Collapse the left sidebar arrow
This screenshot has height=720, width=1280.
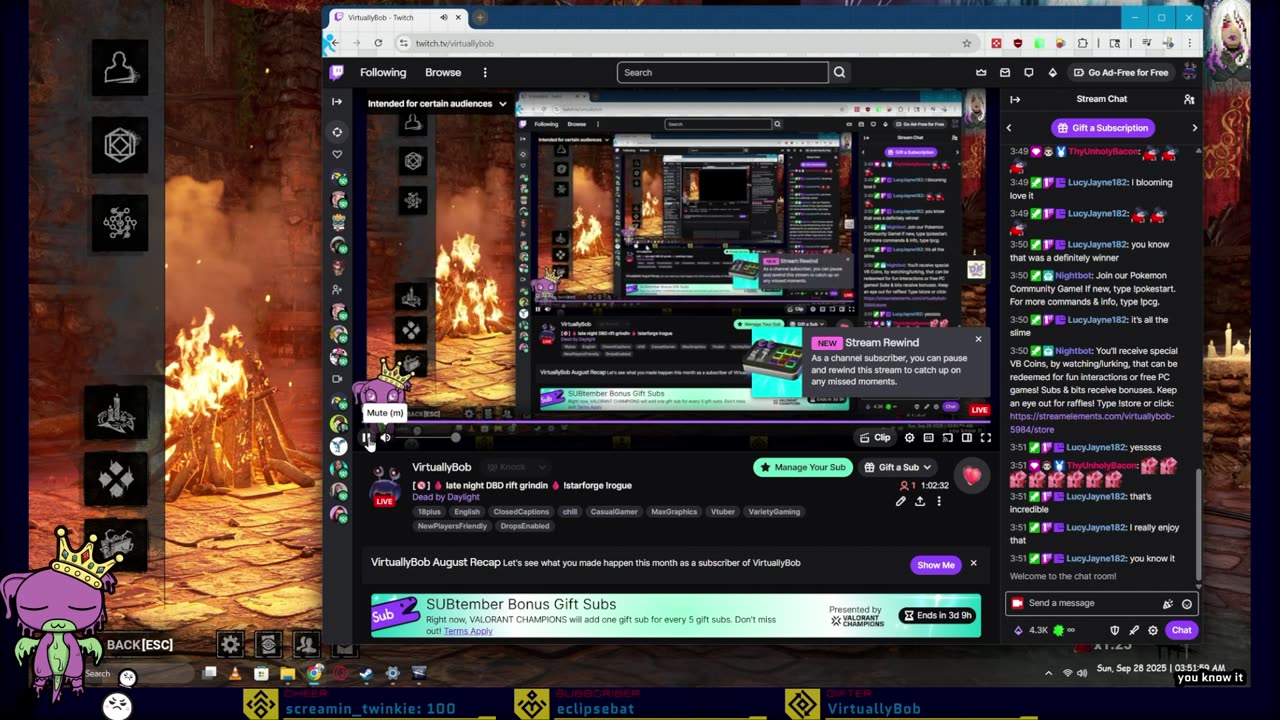(337, 101)
